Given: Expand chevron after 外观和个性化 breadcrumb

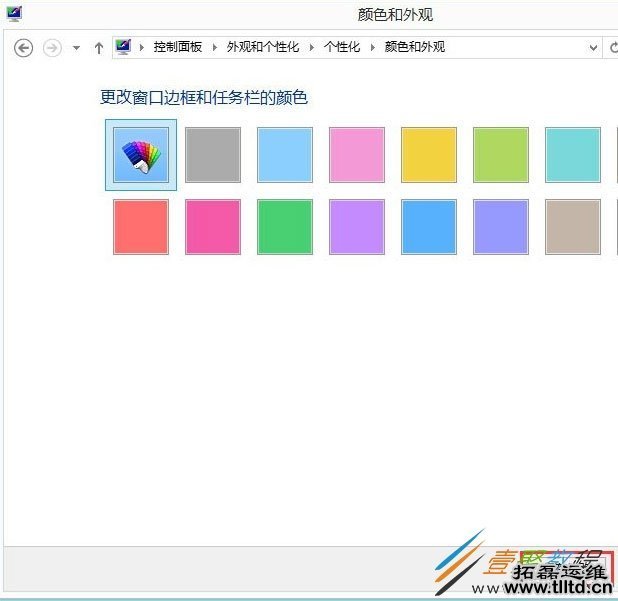Looking at the screenshot, I should tap(312, 48).
